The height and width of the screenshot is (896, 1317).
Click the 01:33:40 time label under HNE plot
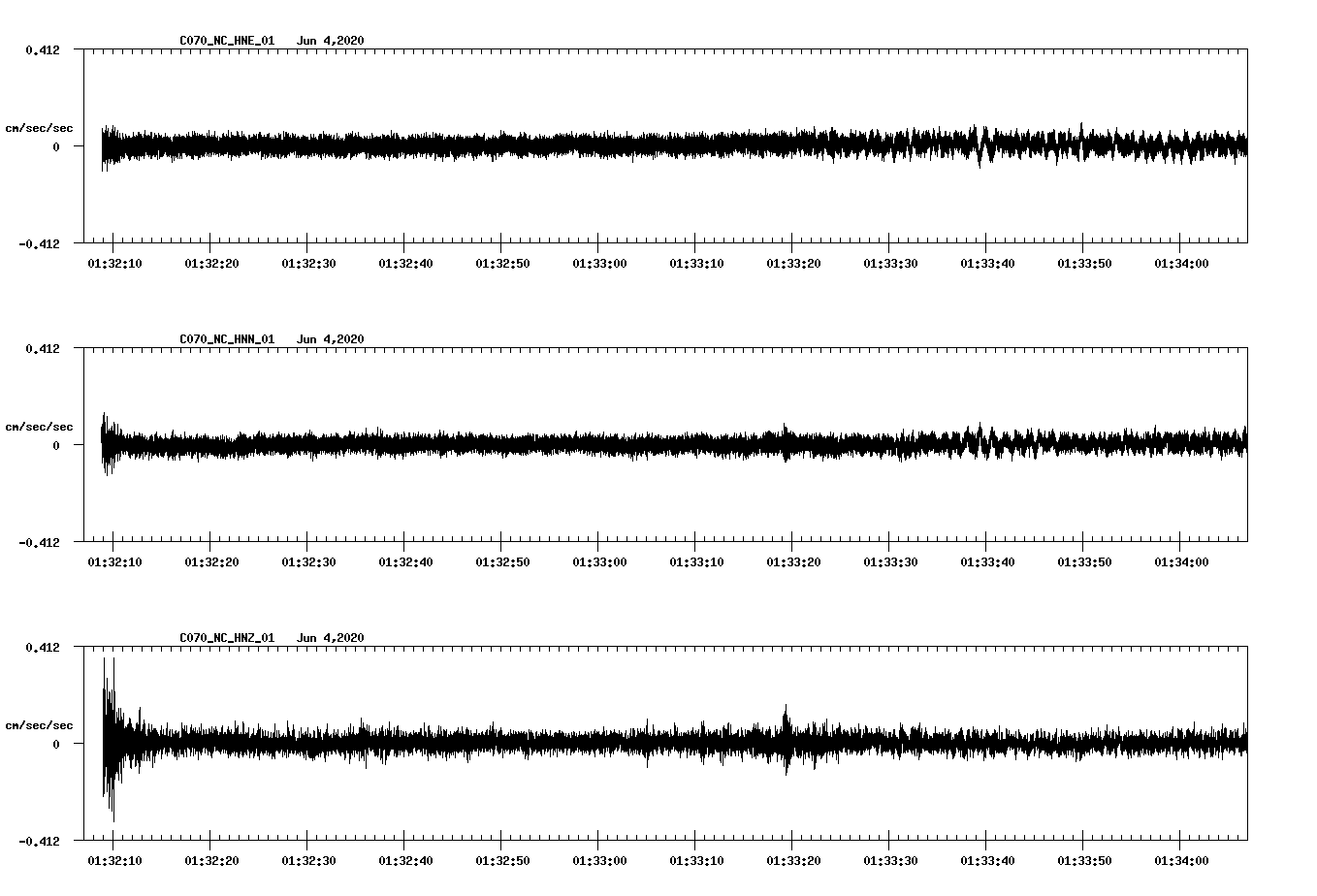click(x=987, y=264)
